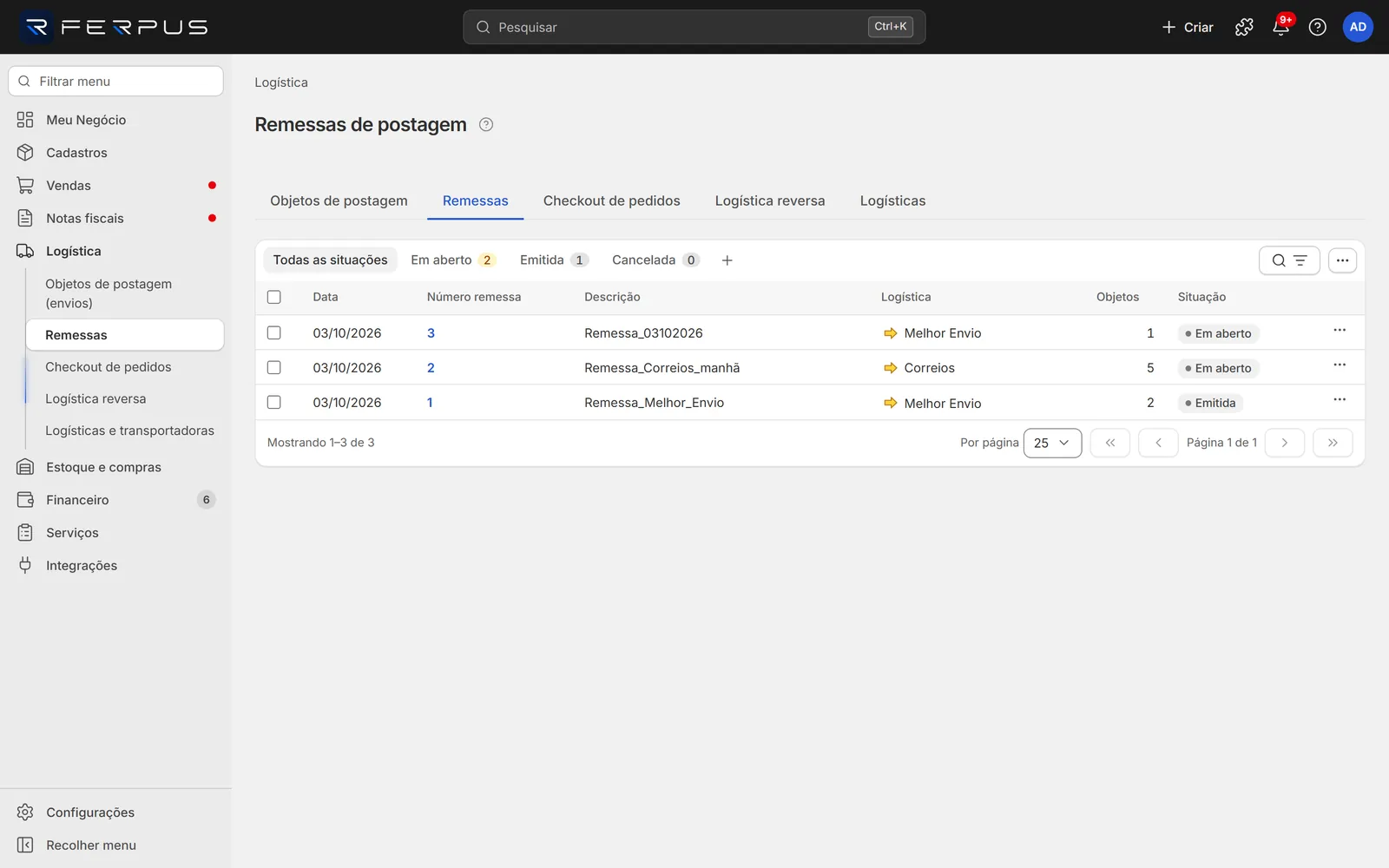Open the help question mark in header
Image resolution: width=1389 pixels, height=868 pixels.
pyautogui.click(x=1317, y=27)
